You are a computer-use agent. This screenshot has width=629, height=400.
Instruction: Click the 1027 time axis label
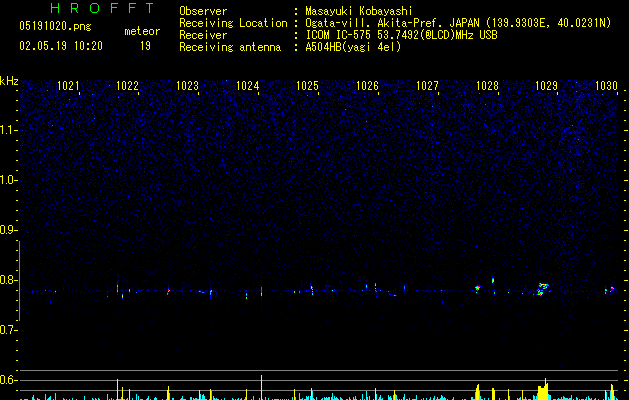point(427,85)
